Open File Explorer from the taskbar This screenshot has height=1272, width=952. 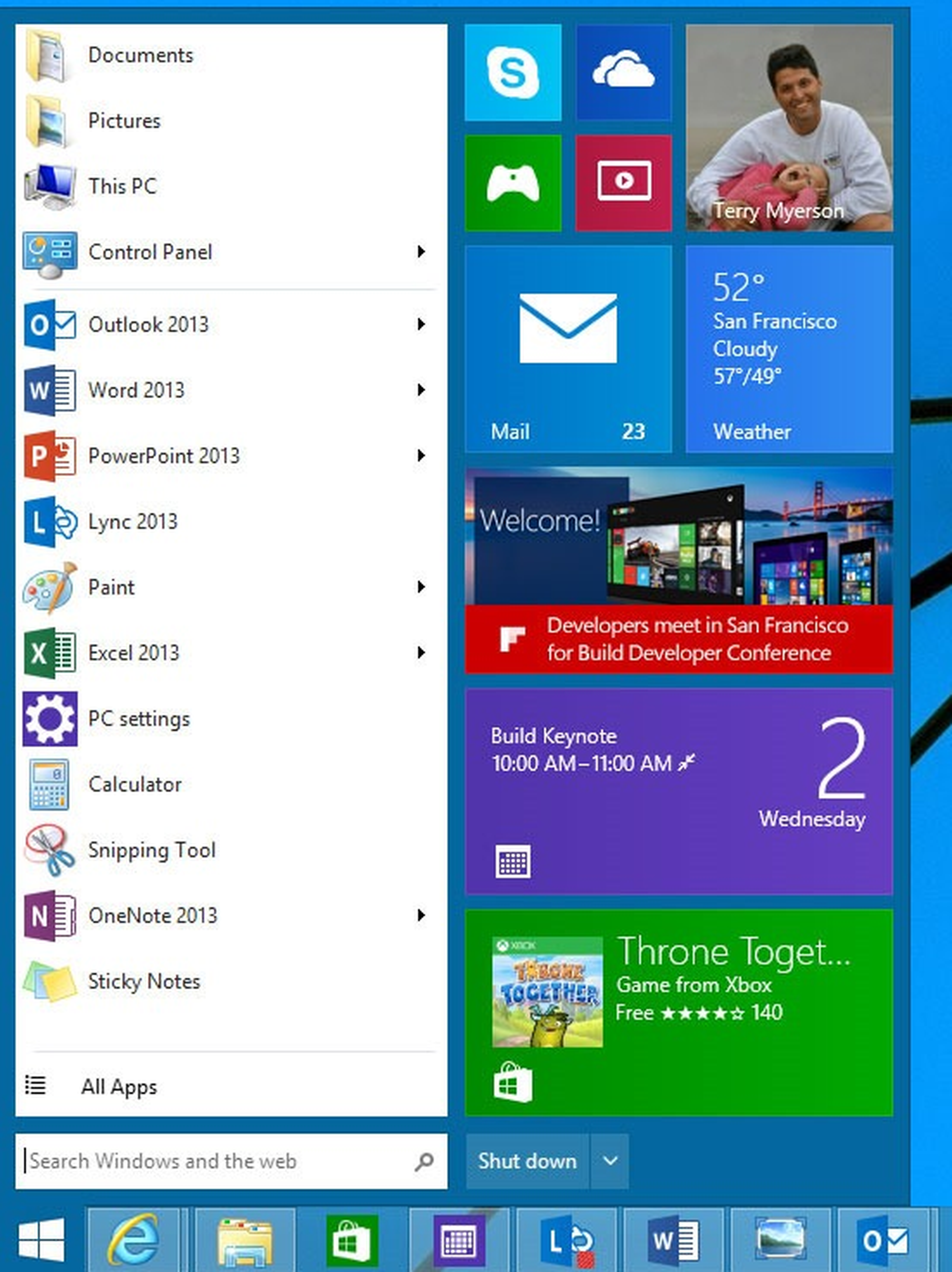pyautogui.click(x=244, y=1240)
